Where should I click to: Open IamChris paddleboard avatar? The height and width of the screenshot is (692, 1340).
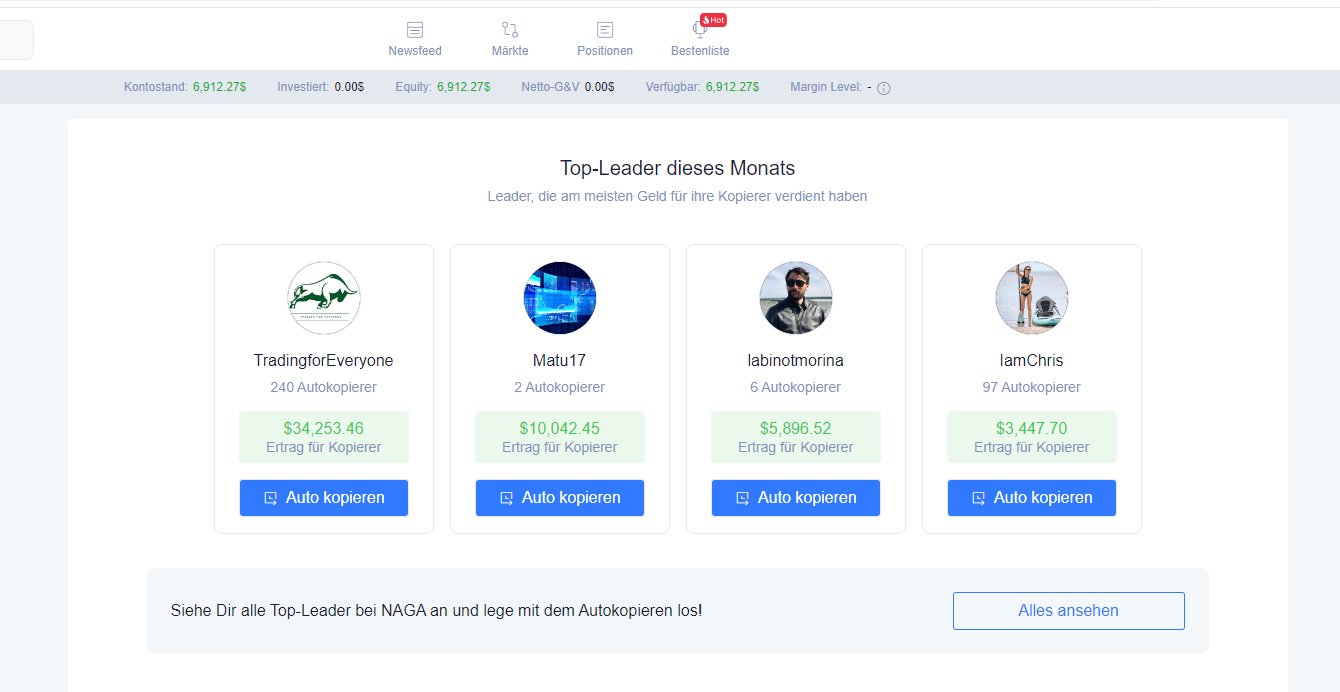(x=1032, y=298)
